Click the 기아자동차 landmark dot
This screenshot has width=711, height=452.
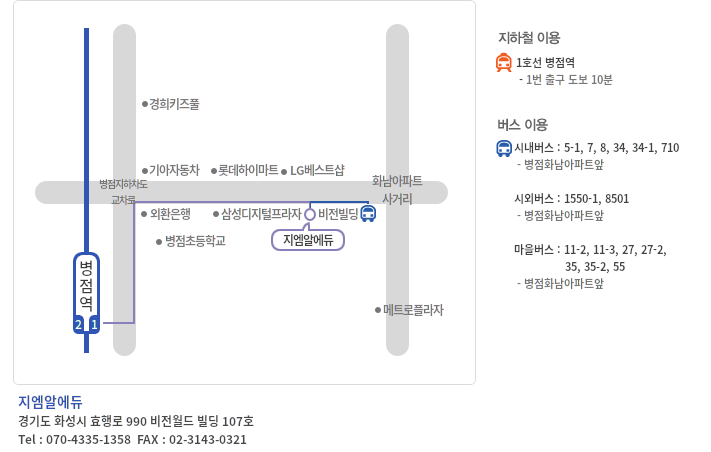pos(145,171)
